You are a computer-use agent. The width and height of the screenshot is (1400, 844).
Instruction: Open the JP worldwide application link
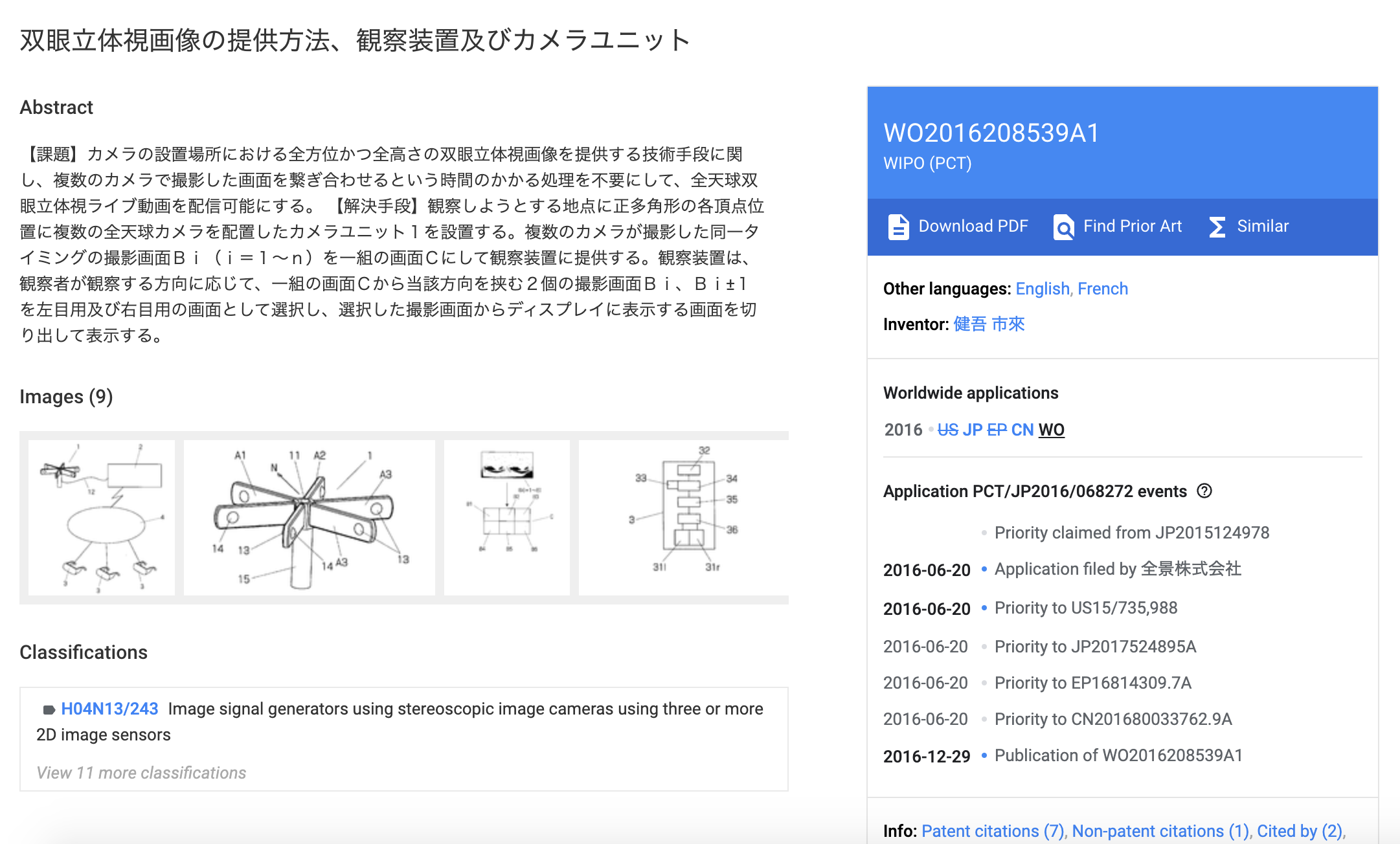972,430
